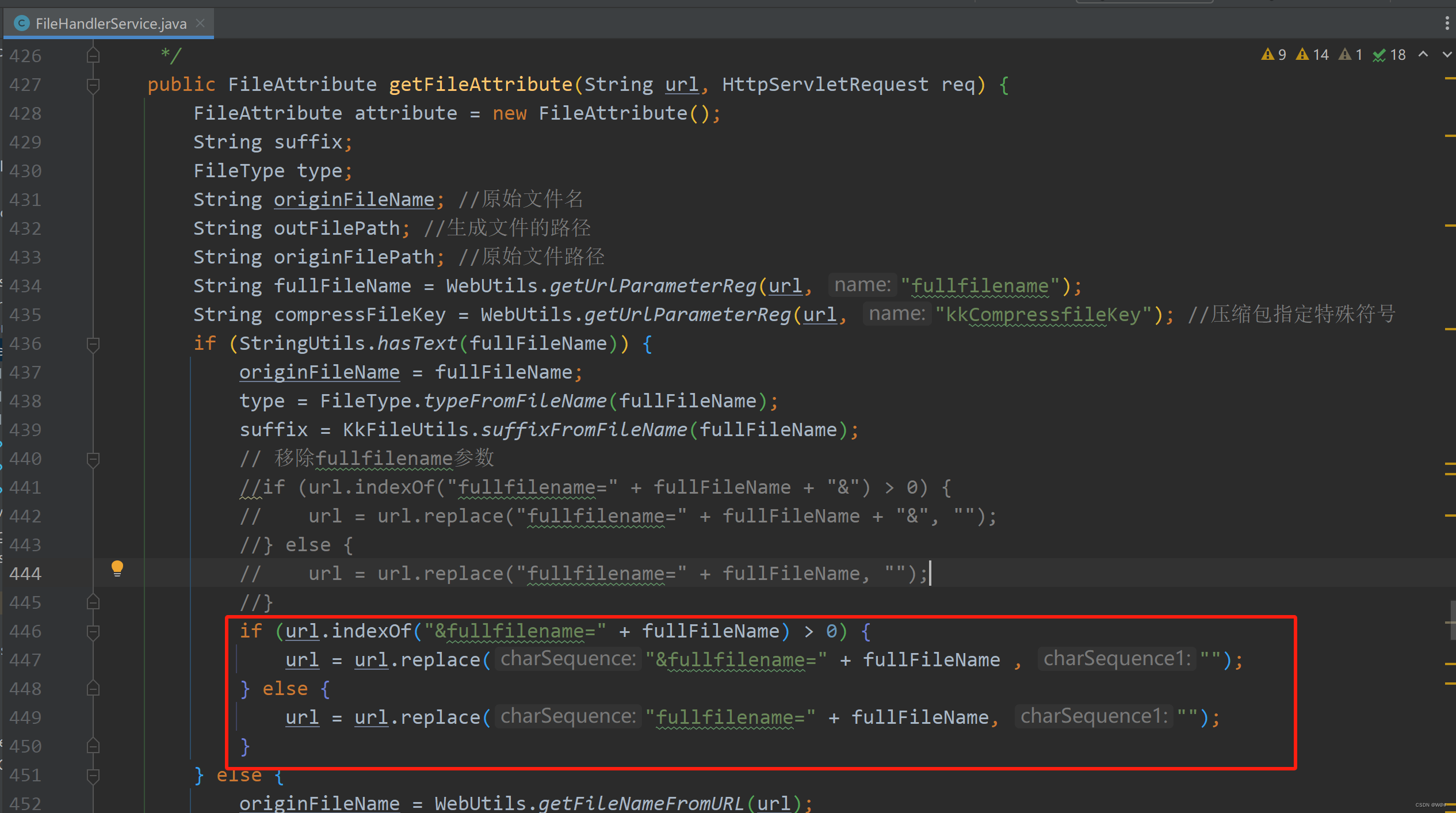Jump to next highlighted error arrow
Image resolution: width=1456 pixels, height=813 pixels.
click(x=1447, y=54)
